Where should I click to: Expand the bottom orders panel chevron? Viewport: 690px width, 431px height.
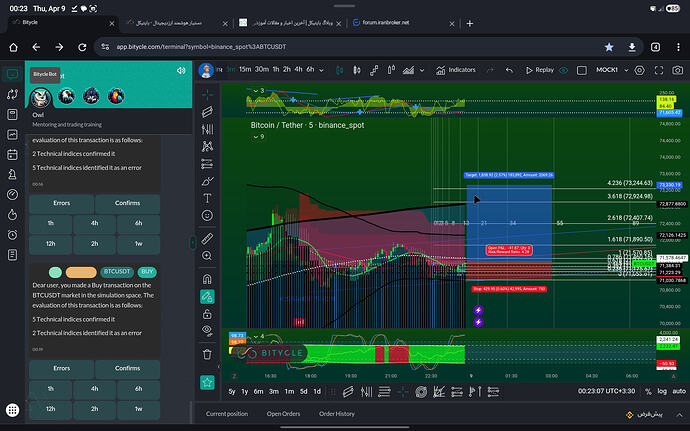point(680,415)
